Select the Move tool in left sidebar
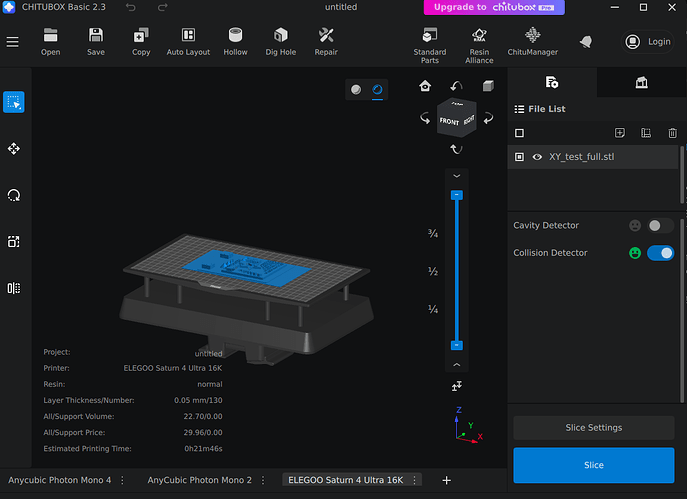This screenshot has height=499, width=687. pos(14,149)
